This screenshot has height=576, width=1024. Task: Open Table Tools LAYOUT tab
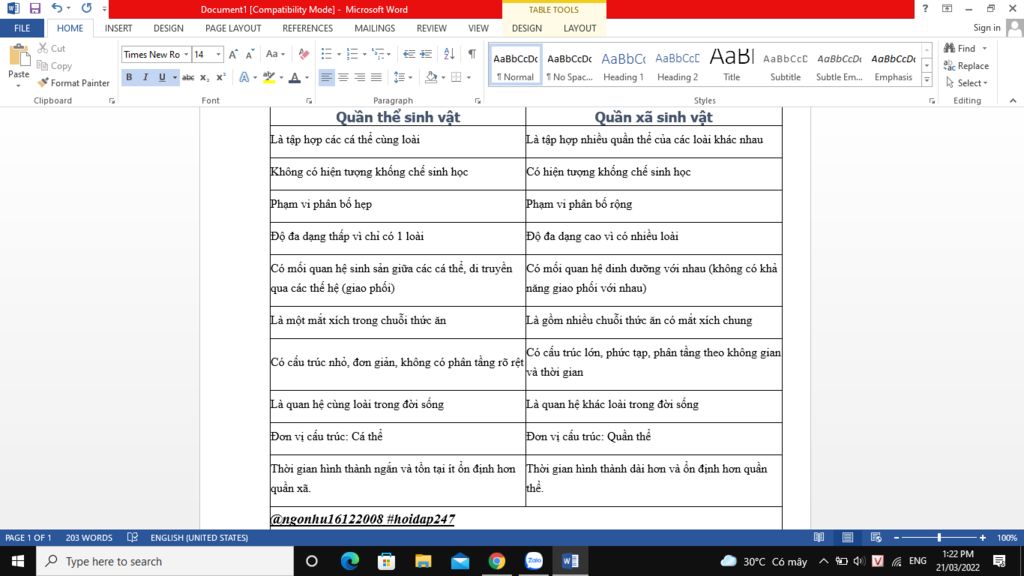(x=580, y=28)
